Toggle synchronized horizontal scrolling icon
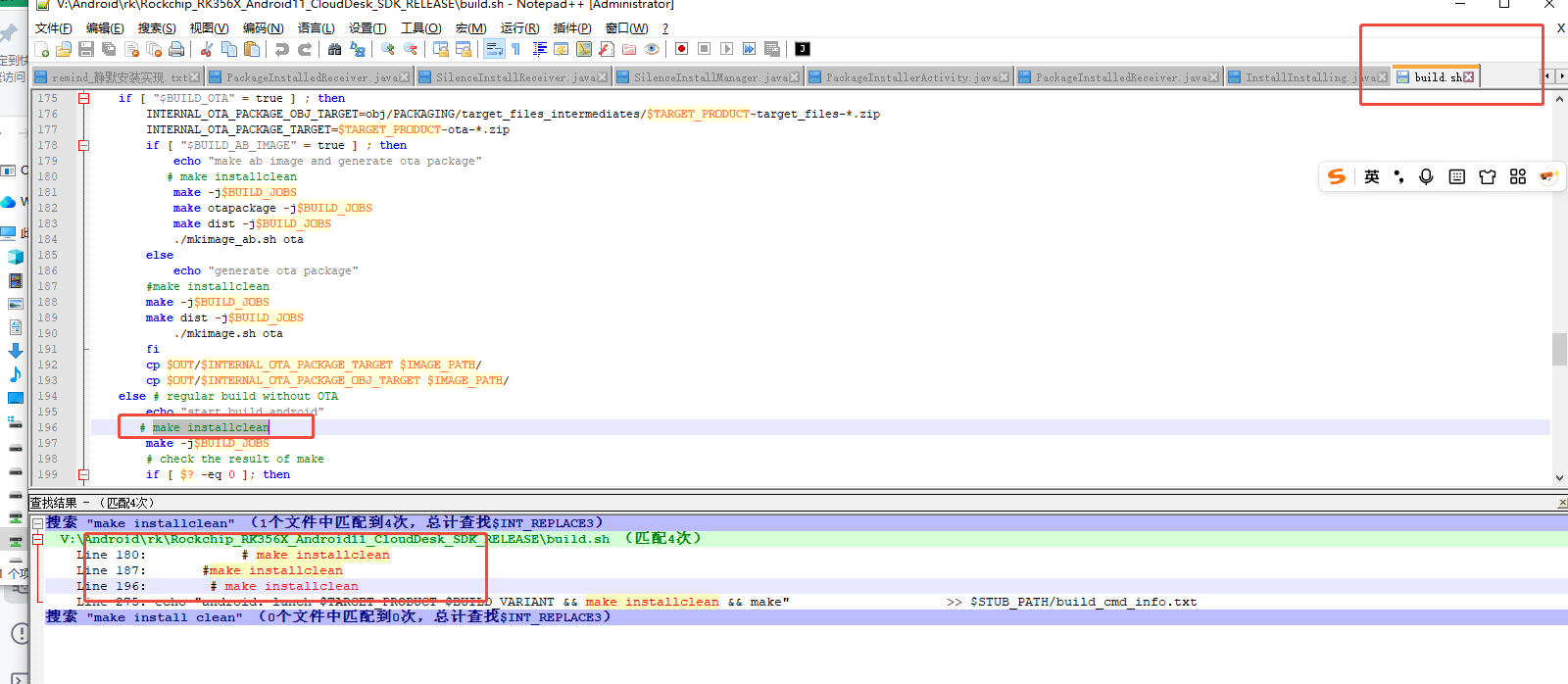 click(463, 49)
